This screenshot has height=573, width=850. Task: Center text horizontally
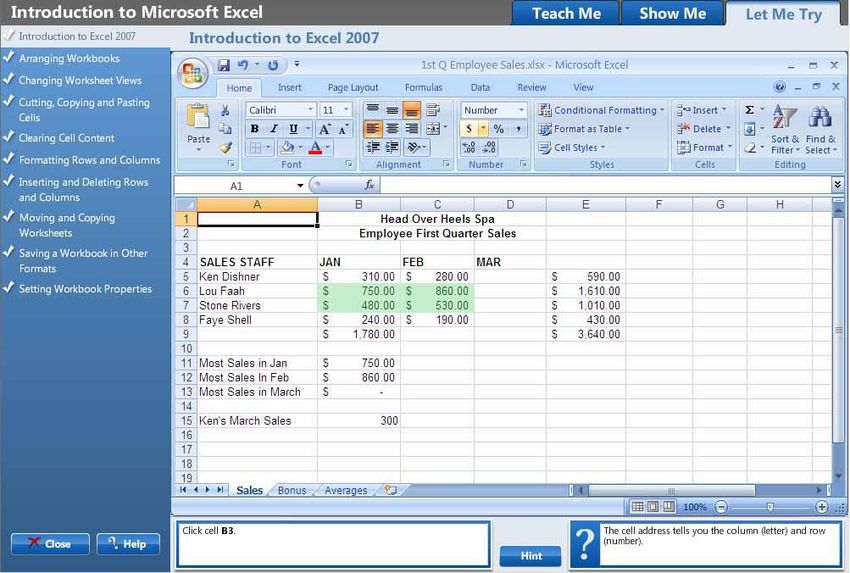(392, 128)
